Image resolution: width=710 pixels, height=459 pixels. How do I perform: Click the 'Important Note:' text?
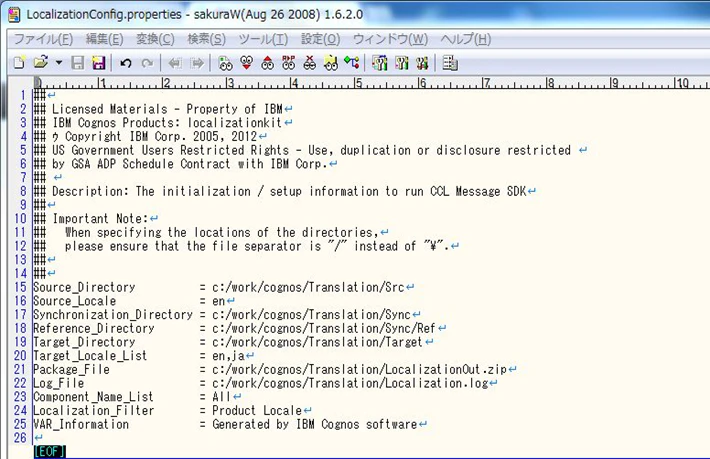[x=100, y=219]
